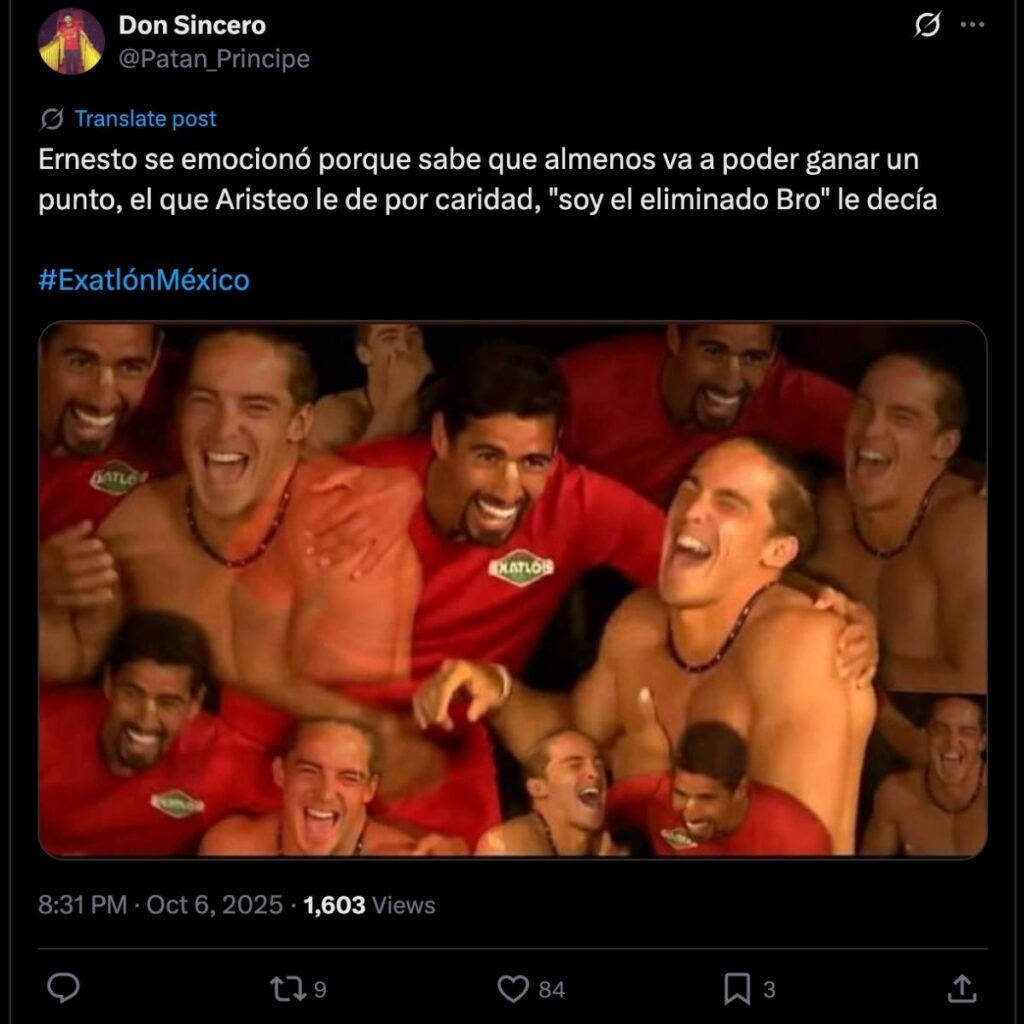Open Don Sincero's profile avatar
This screenshot has width=1024, height=1024.
(71, 42)
